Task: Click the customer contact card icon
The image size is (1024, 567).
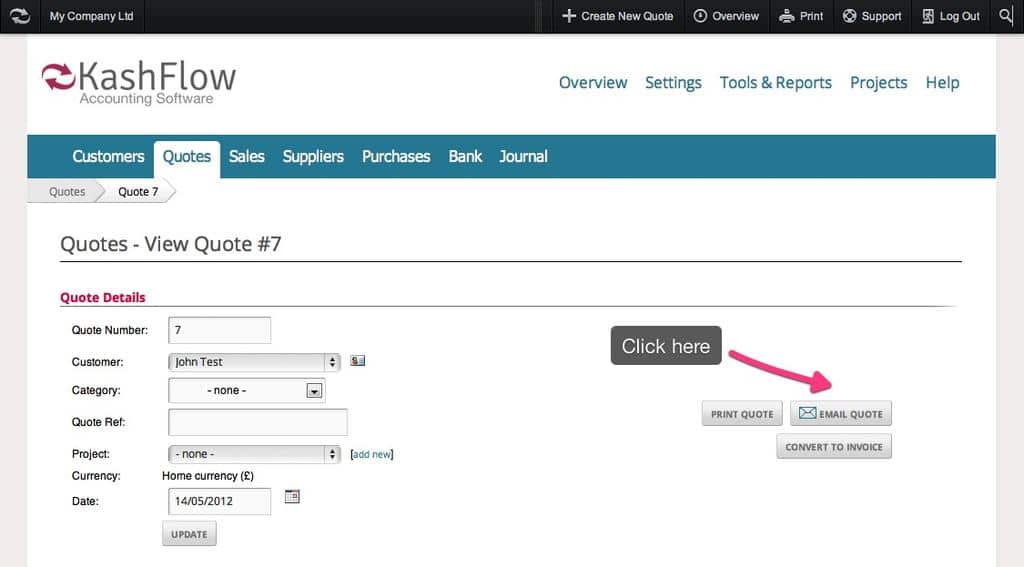Action: 358,361
